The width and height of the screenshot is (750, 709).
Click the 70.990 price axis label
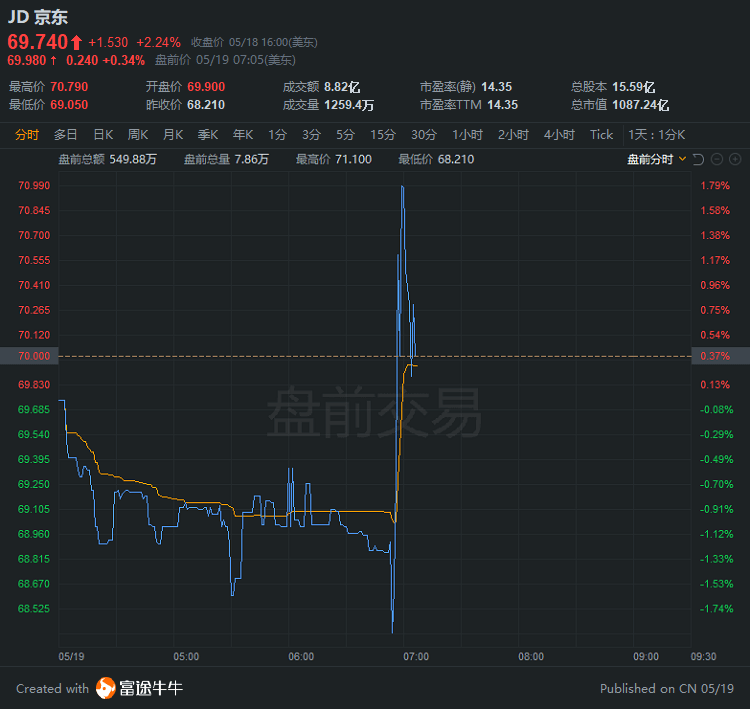click(x=34, y=186)
